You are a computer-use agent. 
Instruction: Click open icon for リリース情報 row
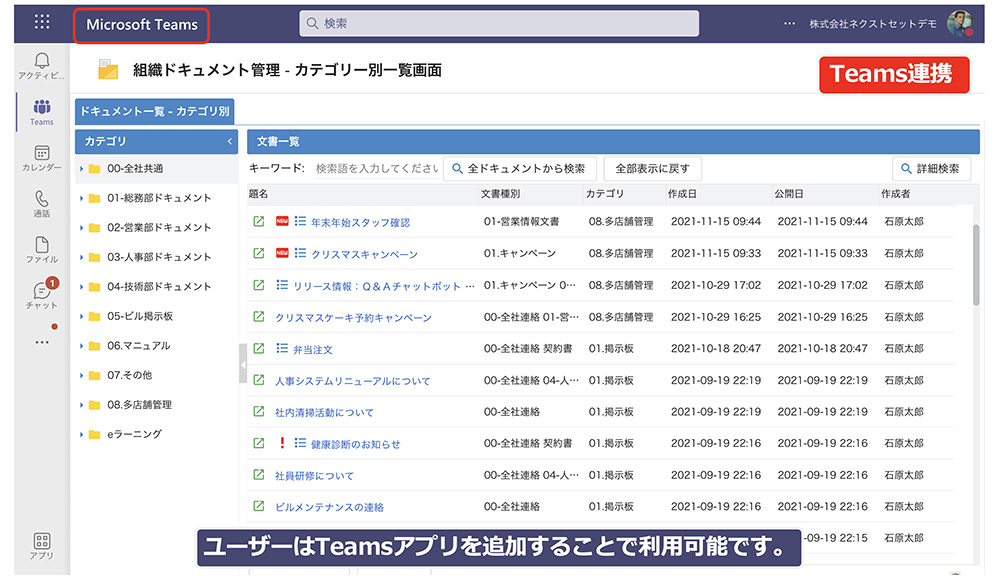(259, 285)
